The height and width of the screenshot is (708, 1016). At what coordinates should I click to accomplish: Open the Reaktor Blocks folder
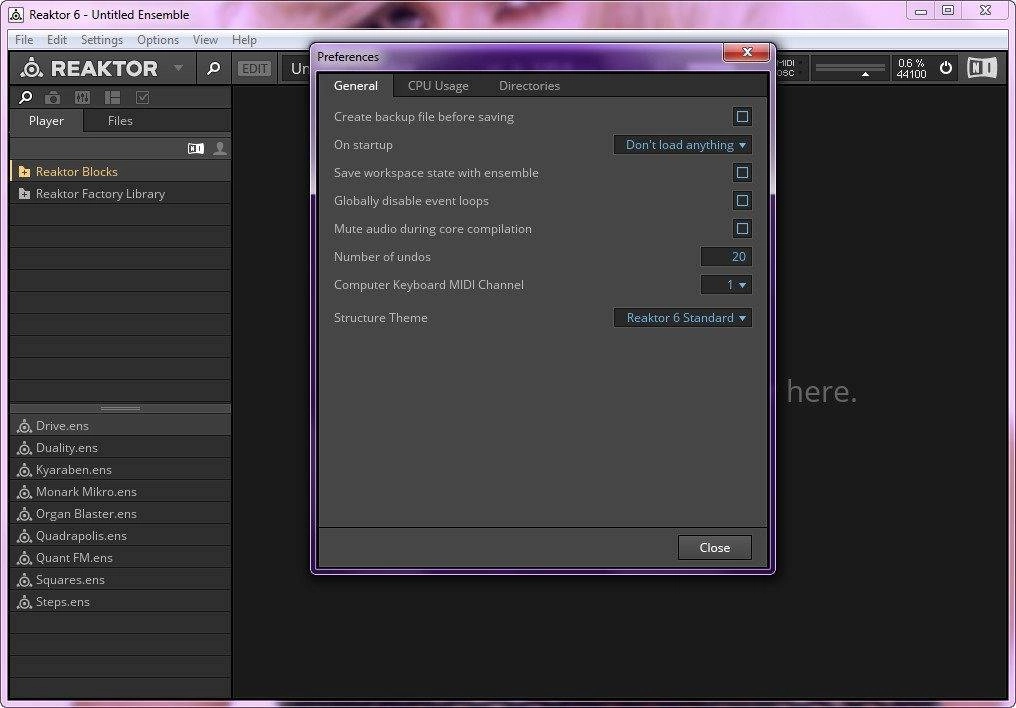[121, 172]
